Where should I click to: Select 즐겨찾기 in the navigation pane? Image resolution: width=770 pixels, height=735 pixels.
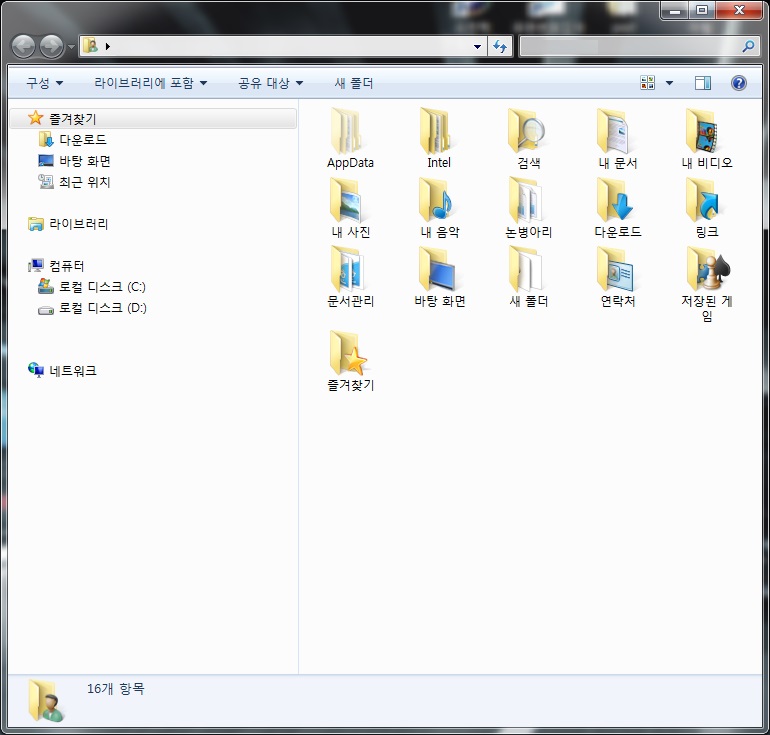(x=153, y=118)
